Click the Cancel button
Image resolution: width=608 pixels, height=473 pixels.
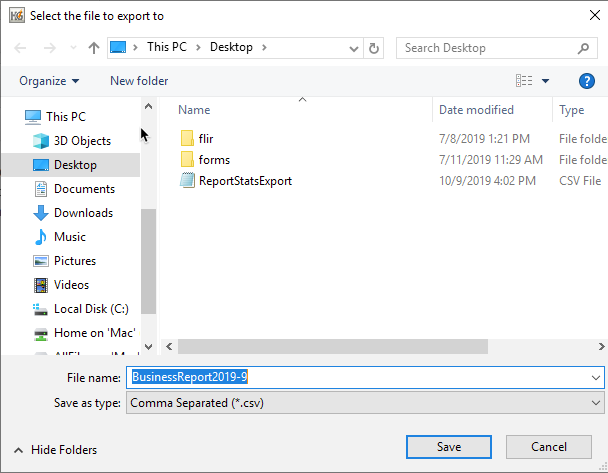549,447
